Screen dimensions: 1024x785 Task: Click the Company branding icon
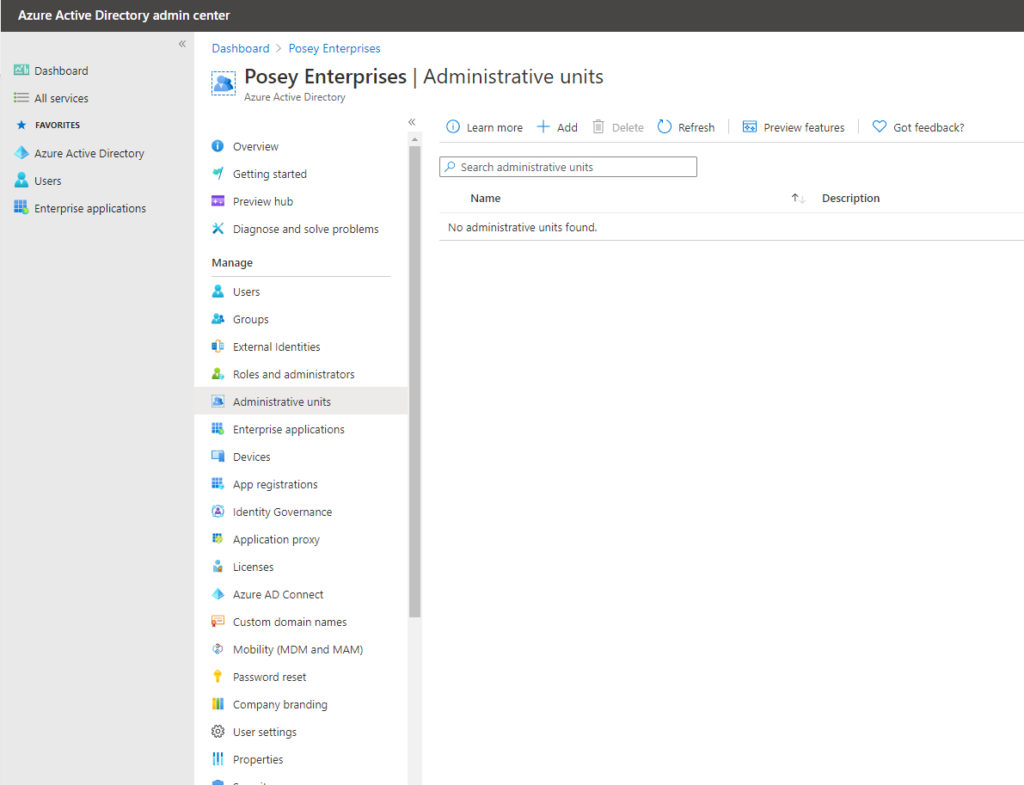tap(217, 704)
